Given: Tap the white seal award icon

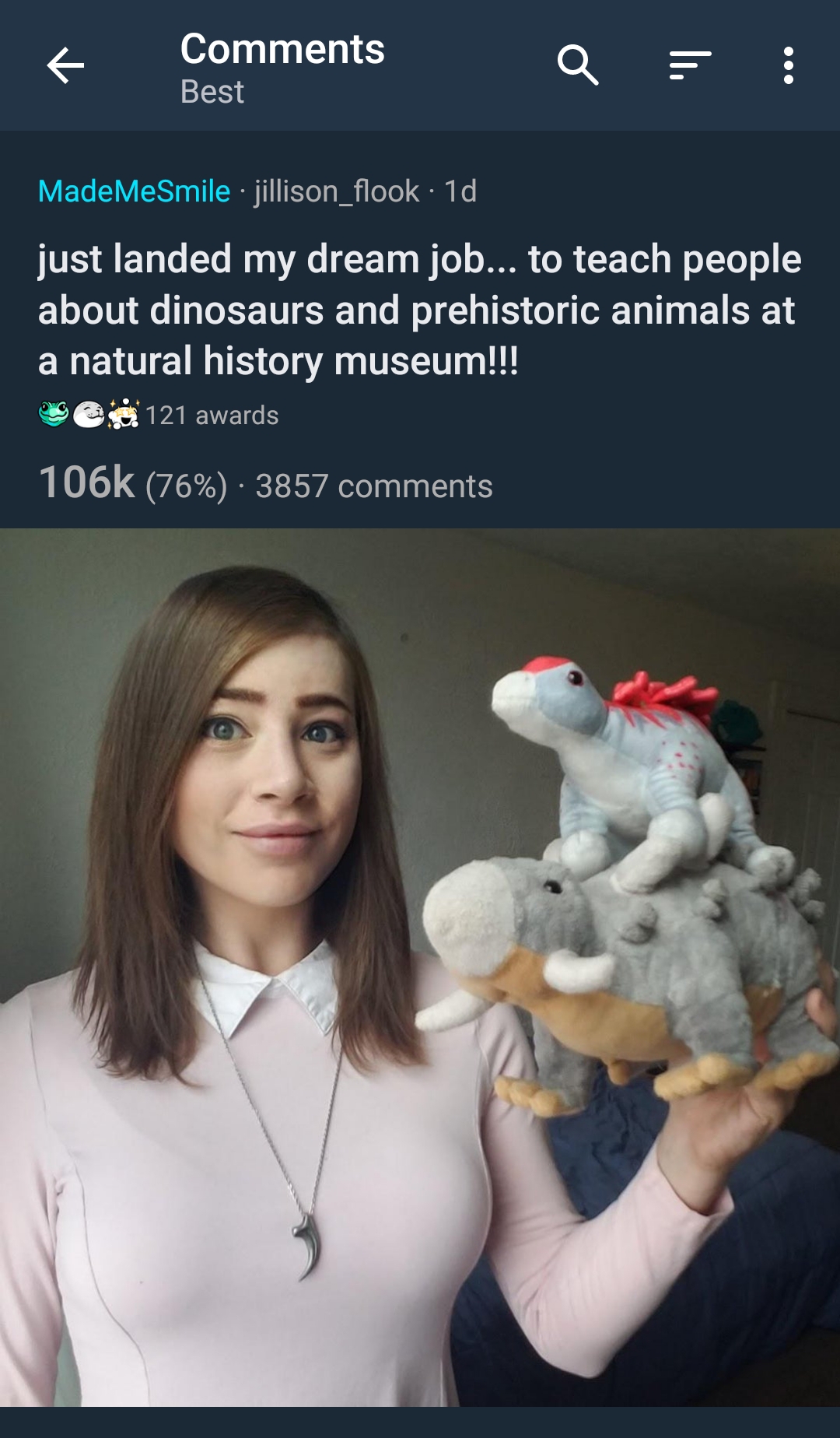Looking at the screenshot, I should tap(89, 414).
